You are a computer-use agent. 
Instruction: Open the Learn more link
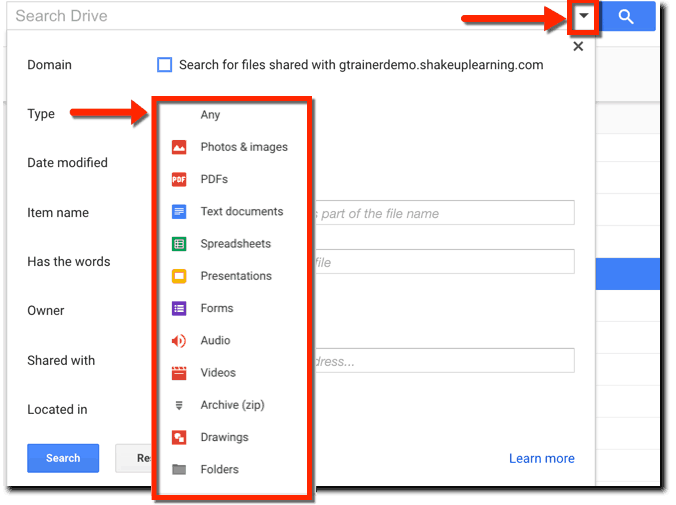point(541,458)
